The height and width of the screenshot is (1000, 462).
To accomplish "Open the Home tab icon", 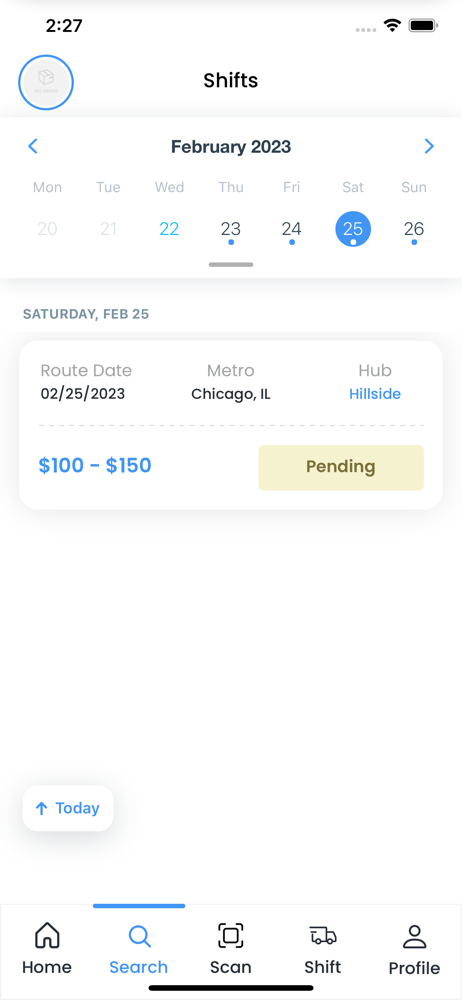I will (x=47, y=936).
